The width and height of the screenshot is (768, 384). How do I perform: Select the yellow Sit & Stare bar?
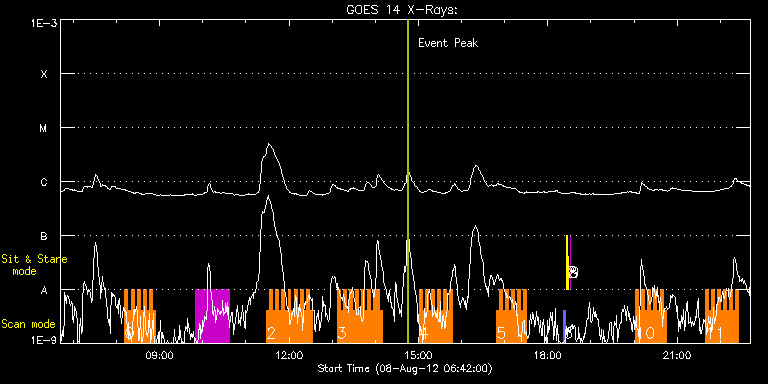pos(567,263)
